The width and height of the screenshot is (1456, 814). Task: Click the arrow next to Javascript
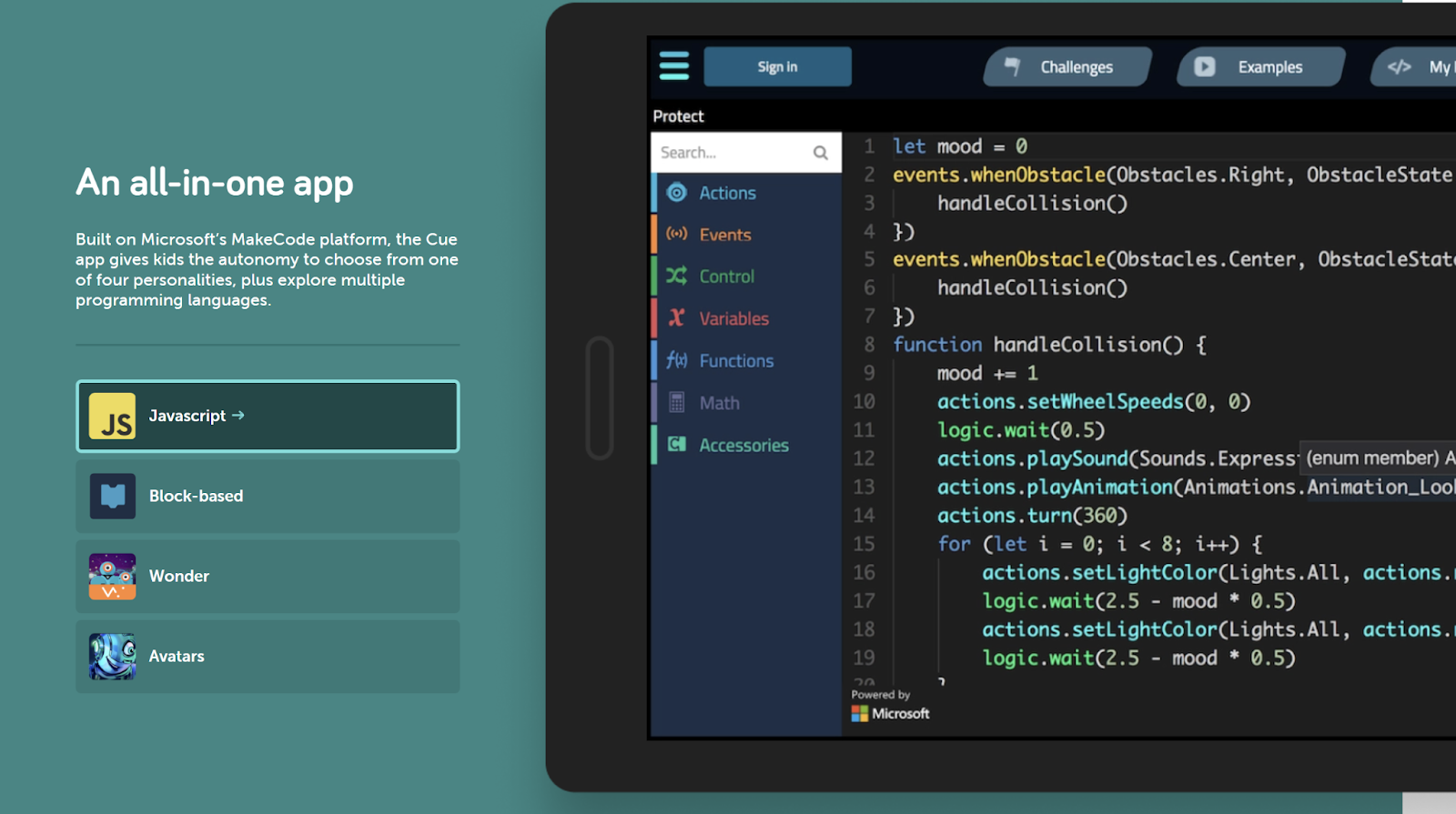coord(238,415)
